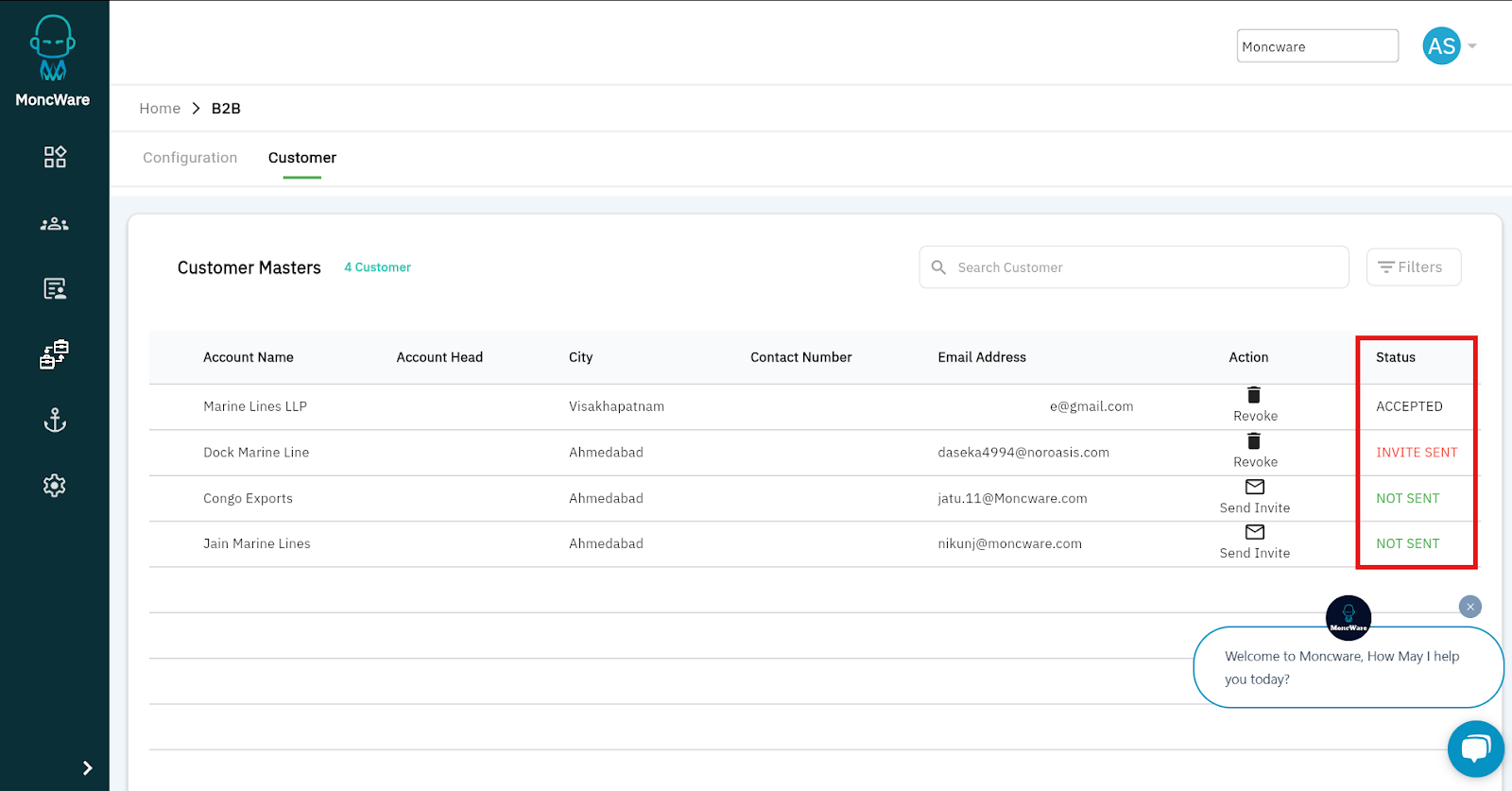Click the welcome chat message bubble

click(1349, 667)
